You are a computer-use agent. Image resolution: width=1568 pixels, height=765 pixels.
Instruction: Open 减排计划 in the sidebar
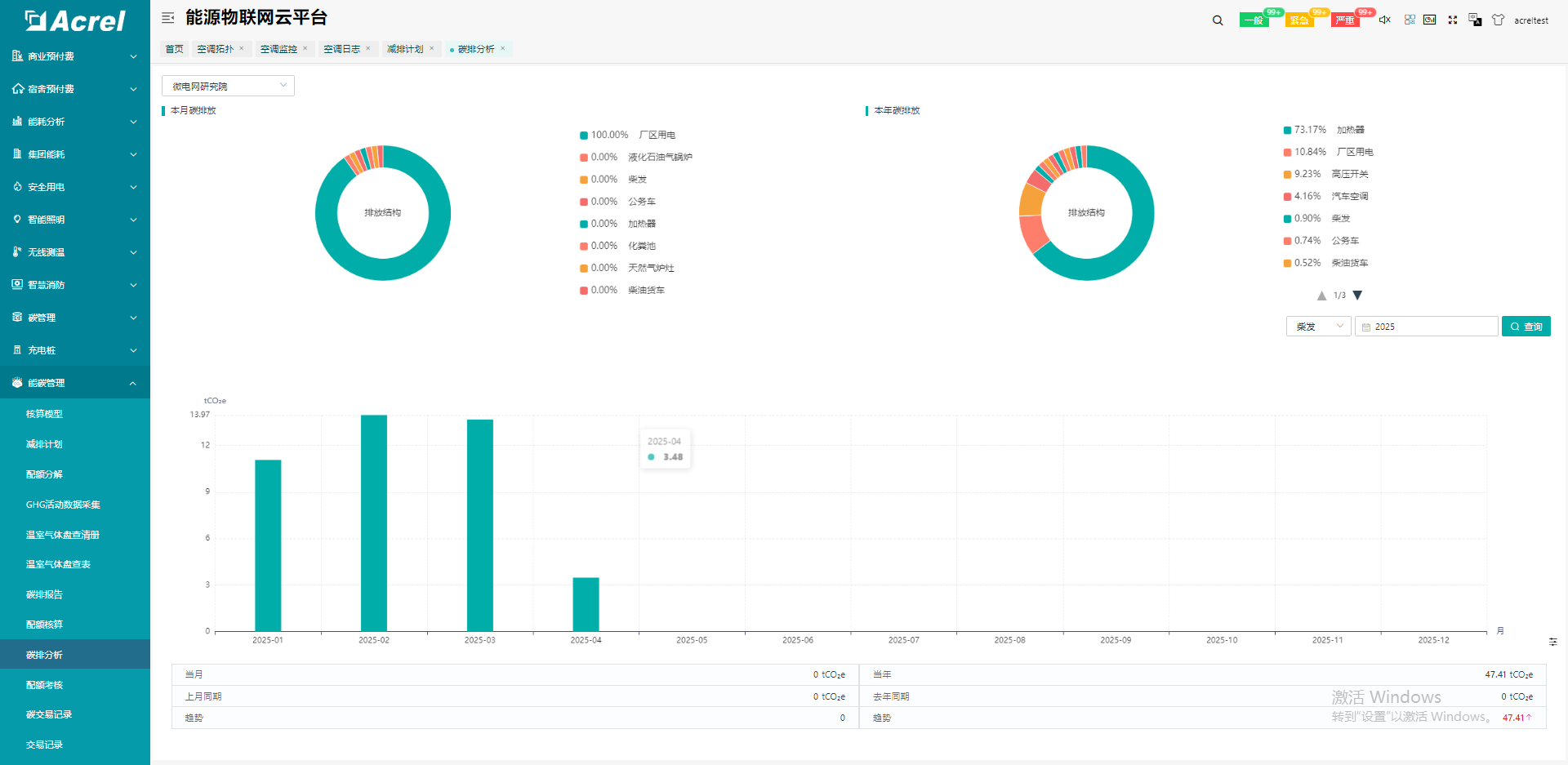coord(44,444)
